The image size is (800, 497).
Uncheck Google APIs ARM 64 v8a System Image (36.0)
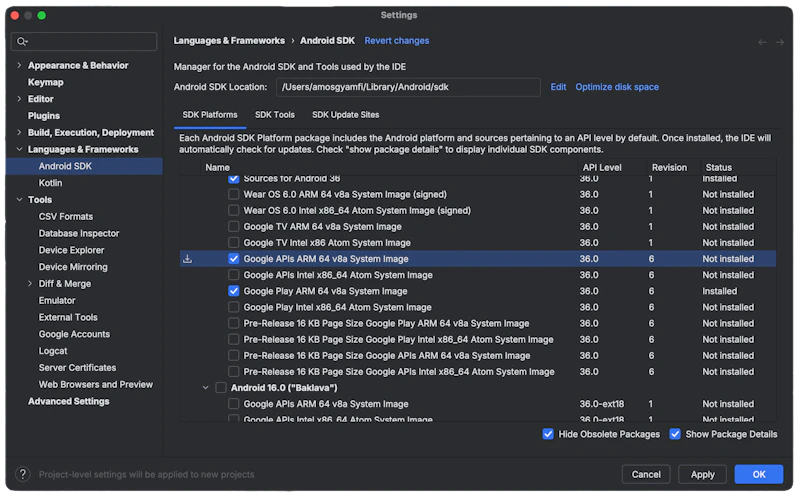pos(234,259)
